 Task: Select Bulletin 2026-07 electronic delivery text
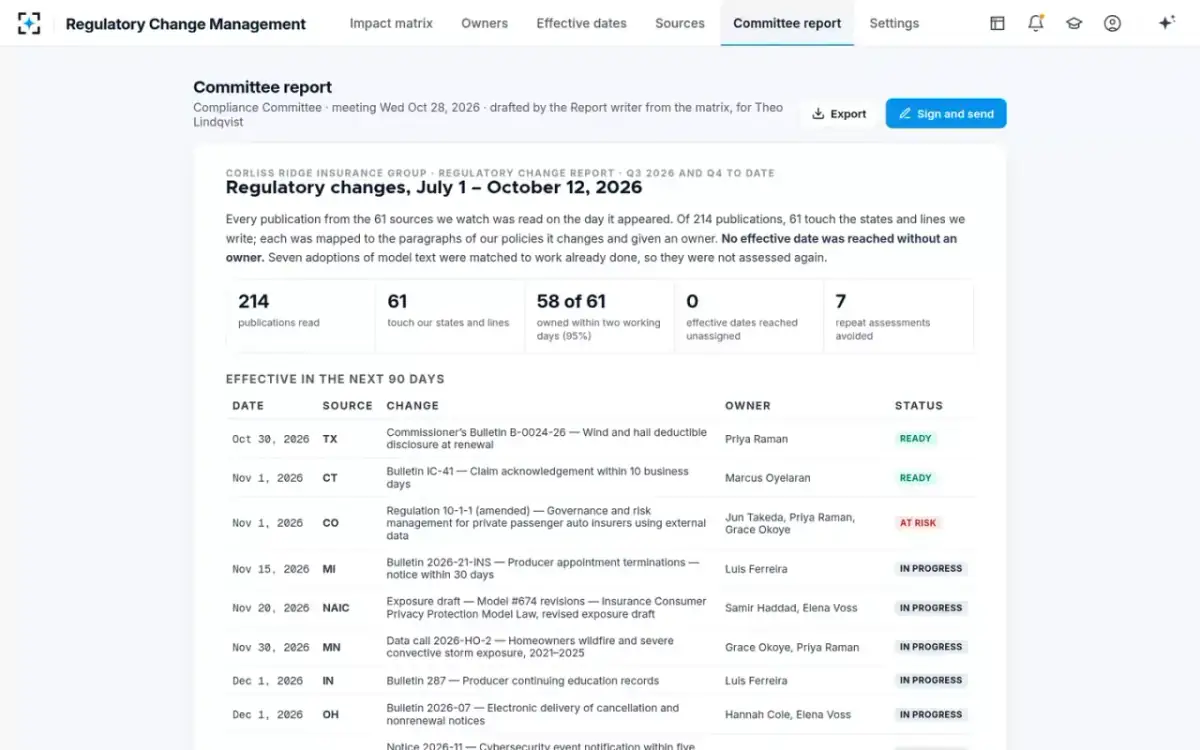point(533,714)
